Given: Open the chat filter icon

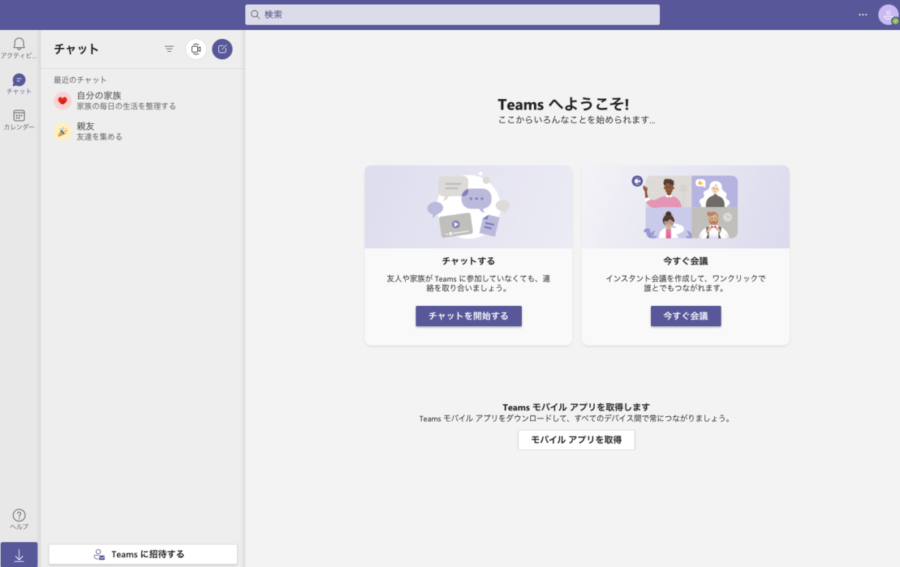Looking at the screenshot, I should tap(169, 49).
